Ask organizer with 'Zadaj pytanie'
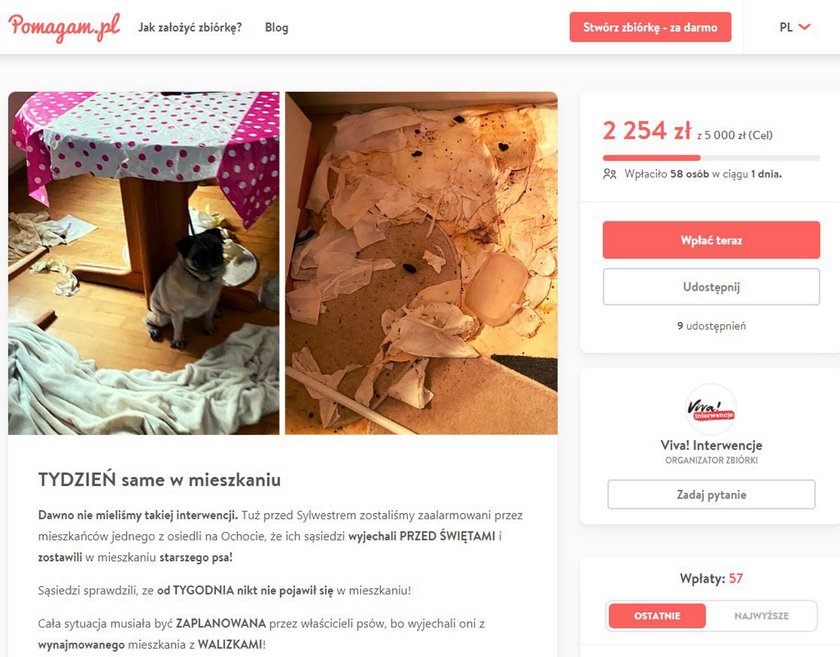This screenshot has height=657, width=840. (x=711, y=494)
